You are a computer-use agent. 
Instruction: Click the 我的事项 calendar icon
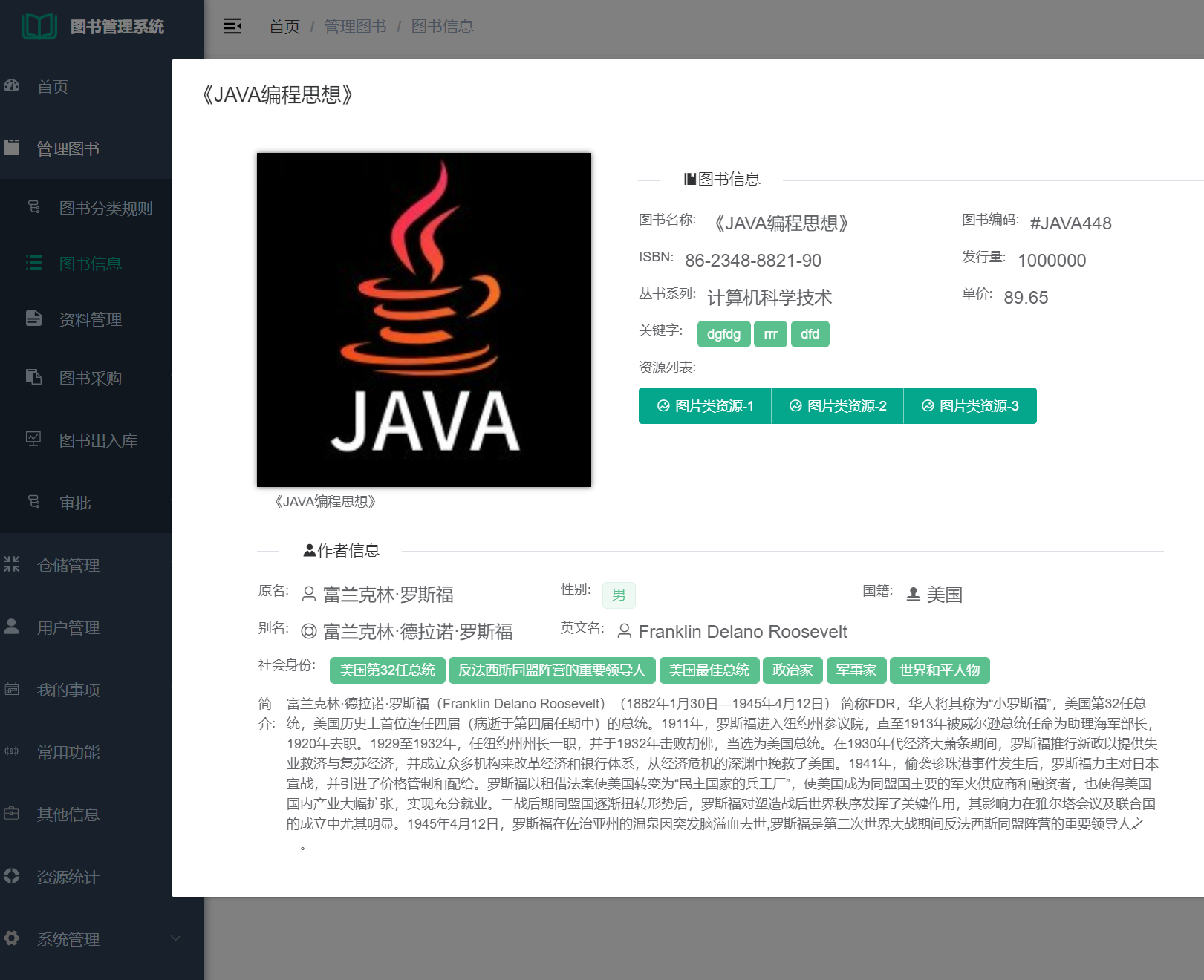(x=11, y=689)
